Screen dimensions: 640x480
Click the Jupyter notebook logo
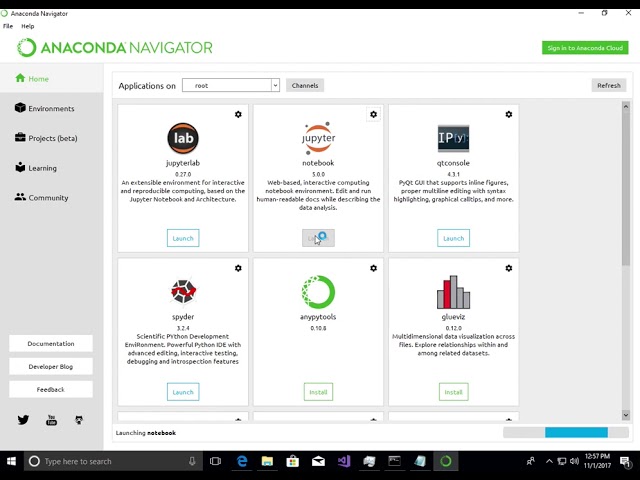(318, 138)
